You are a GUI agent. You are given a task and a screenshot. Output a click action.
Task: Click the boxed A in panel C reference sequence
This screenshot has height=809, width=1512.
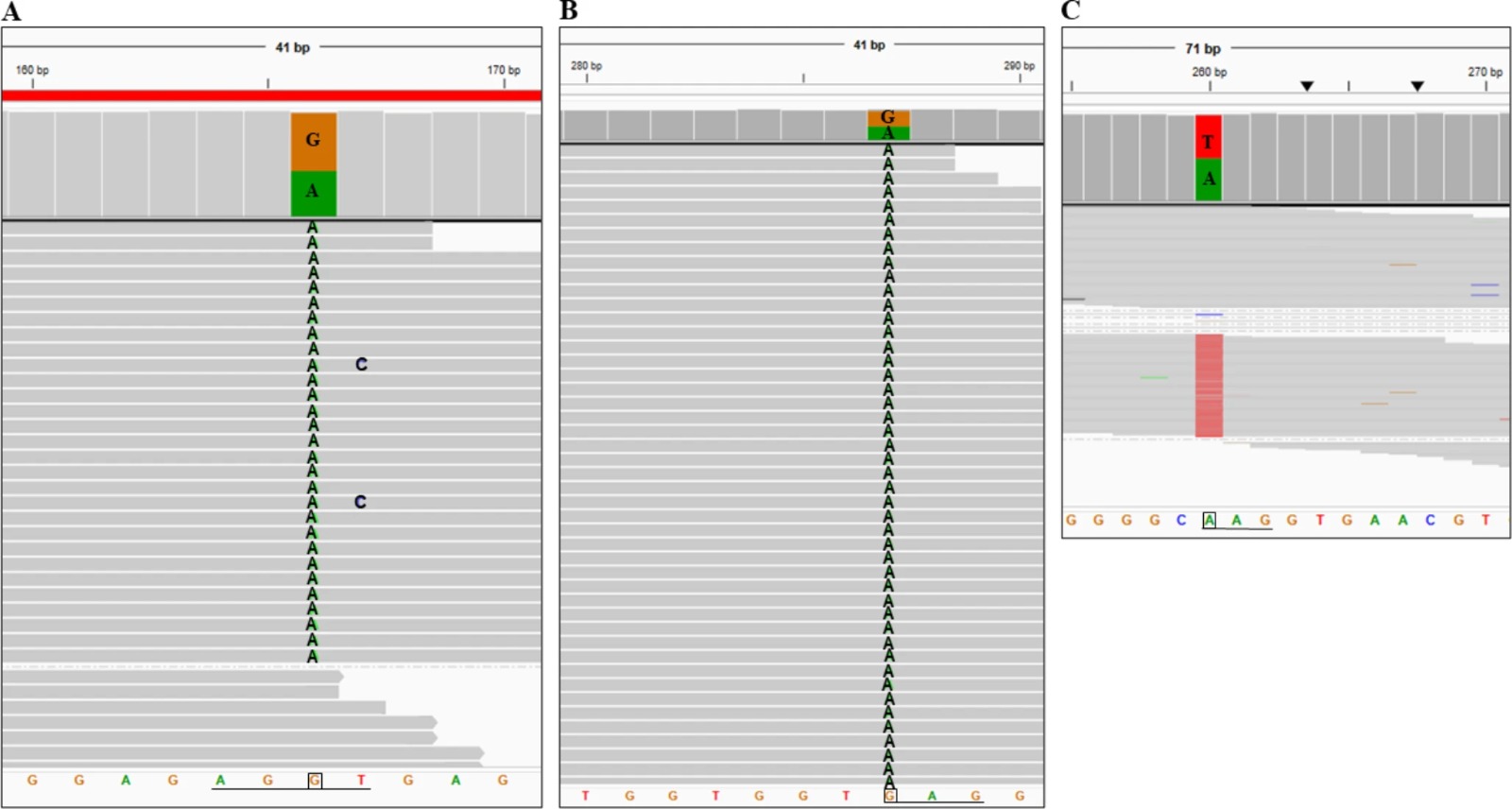coord(1209,520)
